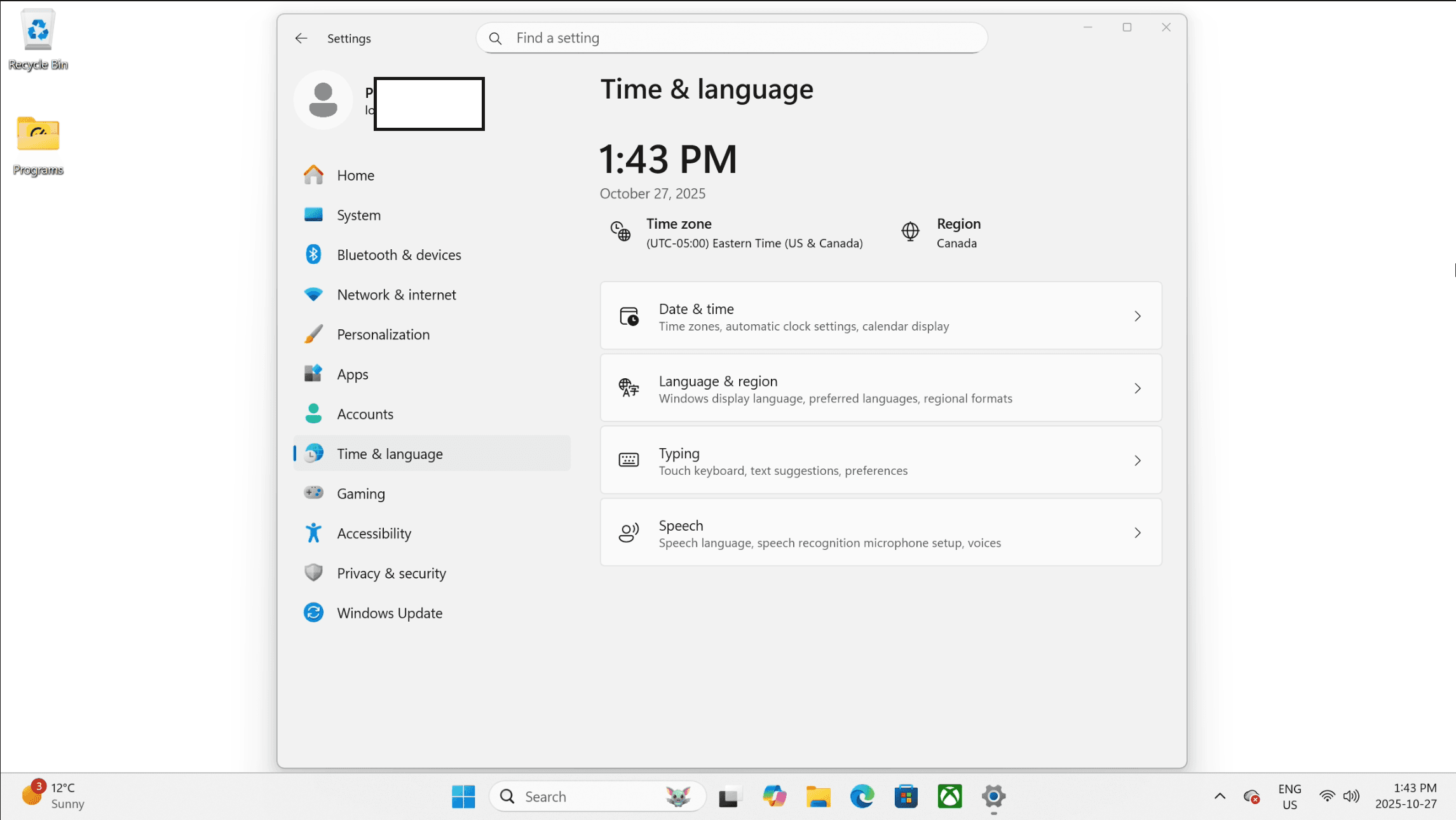Expand Date & time settings chevron

(x=1138, y=316)
